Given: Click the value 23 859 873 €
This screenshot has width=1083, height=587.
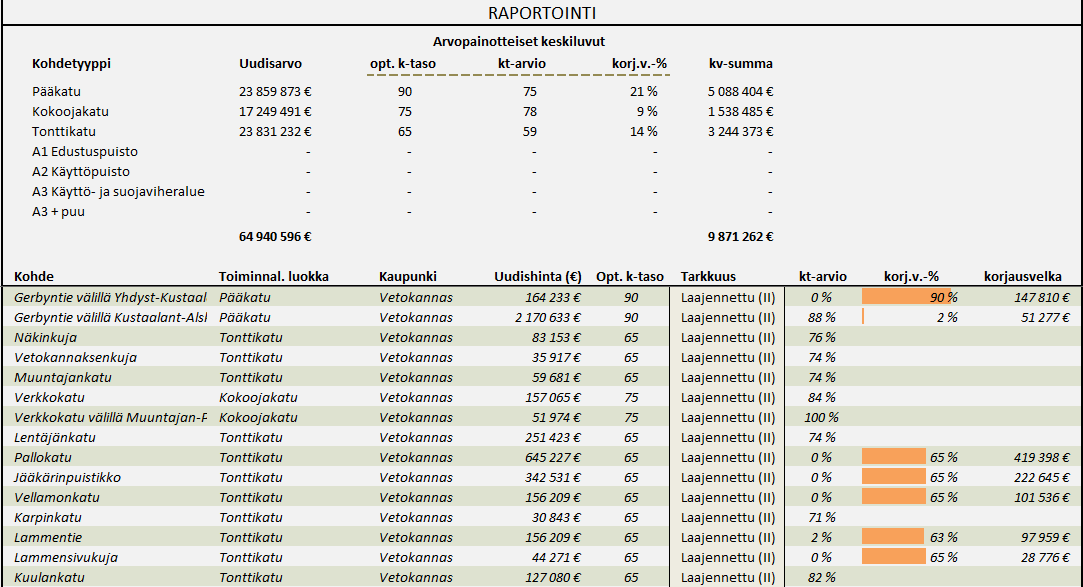Looking at the screenshot, I should pyautogui.click(x=275, y=91).
